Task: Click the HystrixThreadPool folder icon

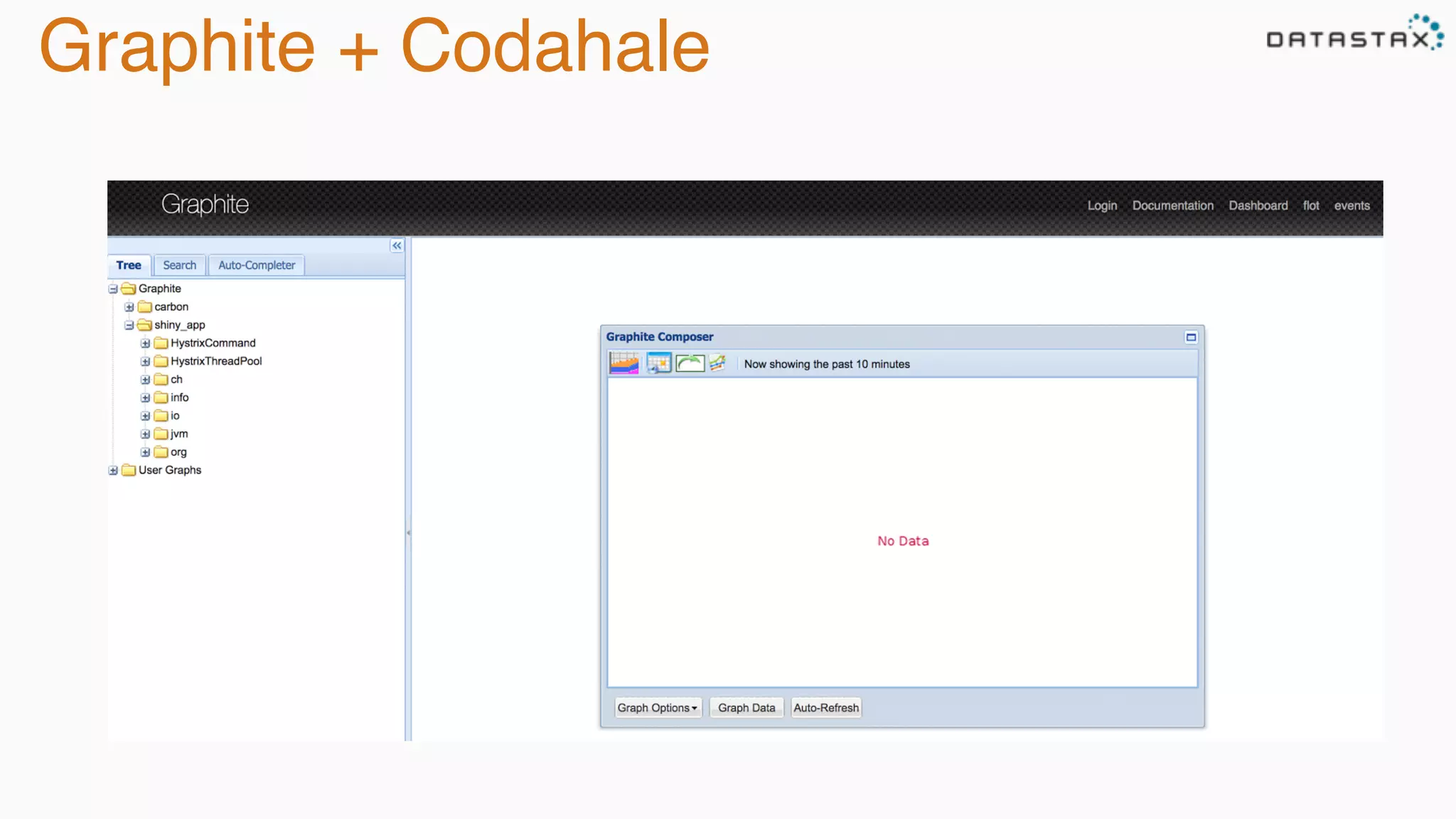Action: coord(161,361)
